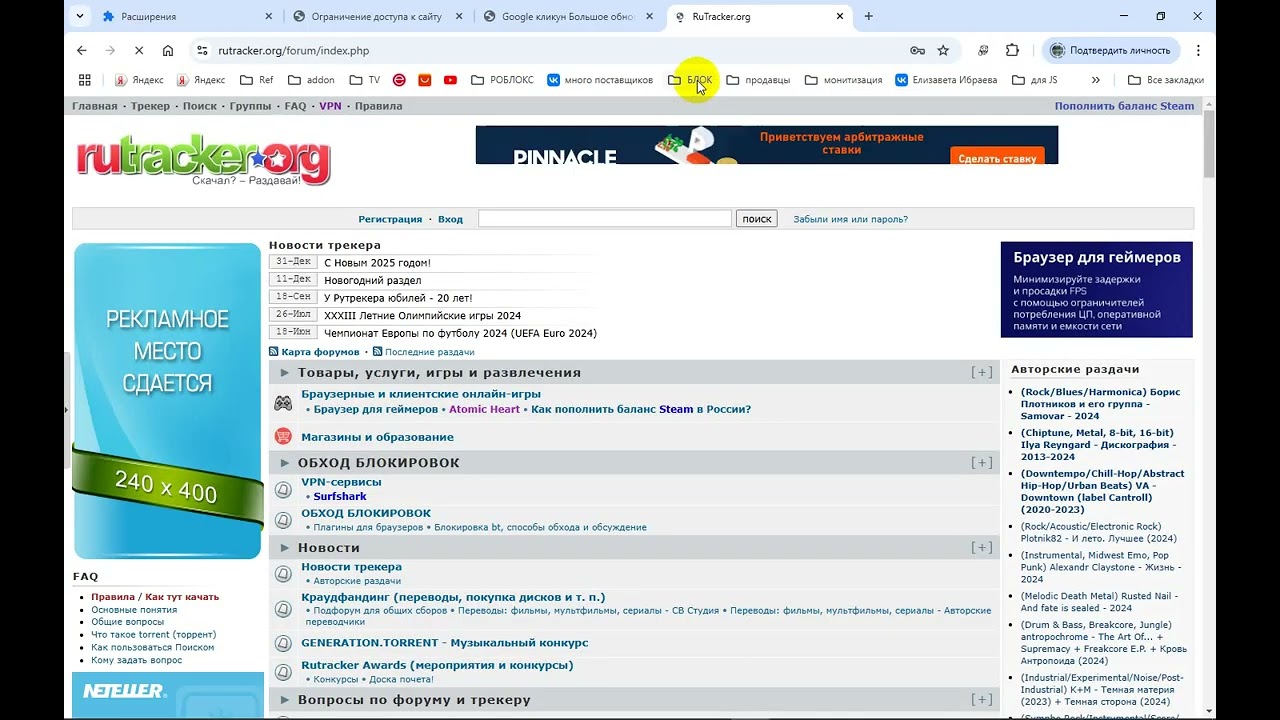Toggle the ОБХОД БЛОКИРОВОК [+] marker
Screen dimensions: 1280x720
pos(982,463)
